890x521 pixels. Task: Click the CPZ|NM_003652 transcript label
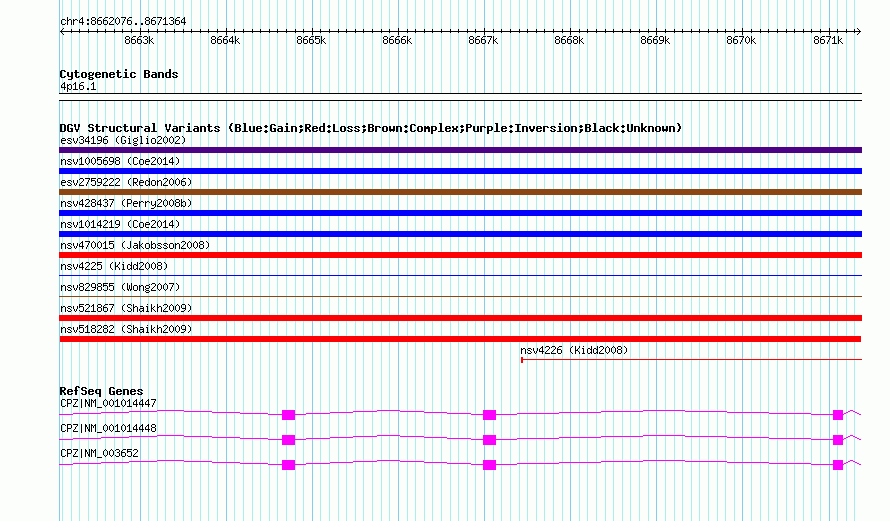click(x=99, y=453)
